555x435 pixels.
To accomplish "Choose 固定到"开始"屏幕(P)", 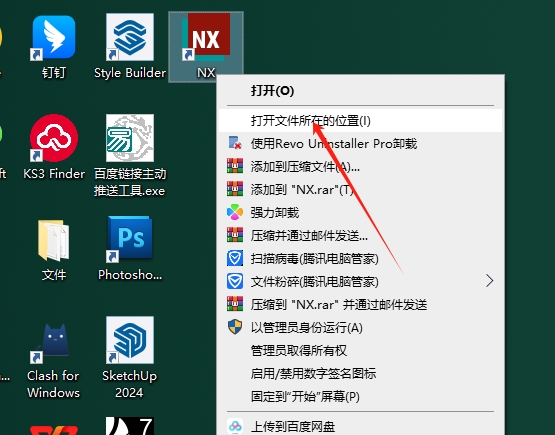I will (x=360, y=396).
